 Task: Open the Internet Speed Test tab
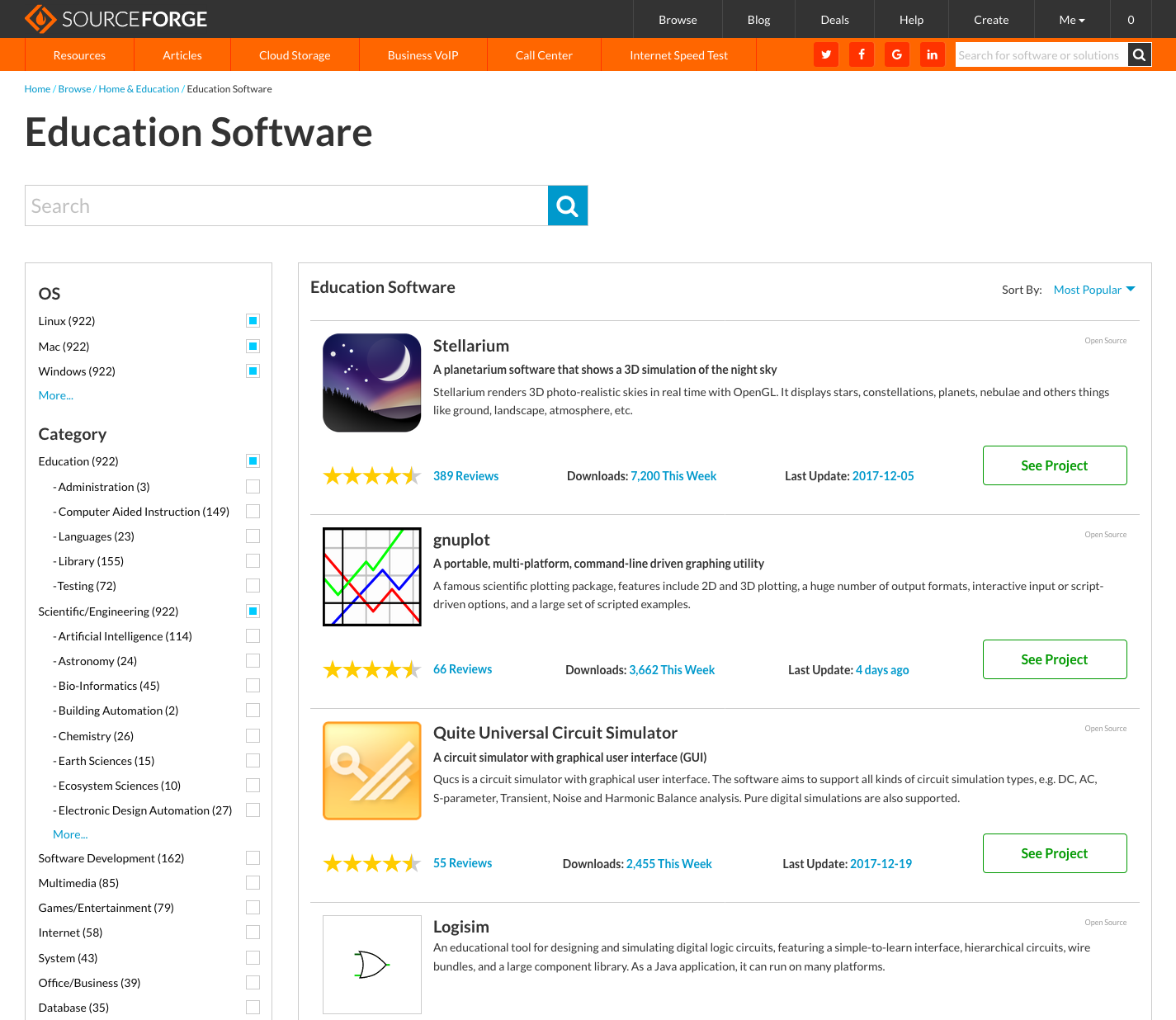pyautogui.click(x=678, y=55)
